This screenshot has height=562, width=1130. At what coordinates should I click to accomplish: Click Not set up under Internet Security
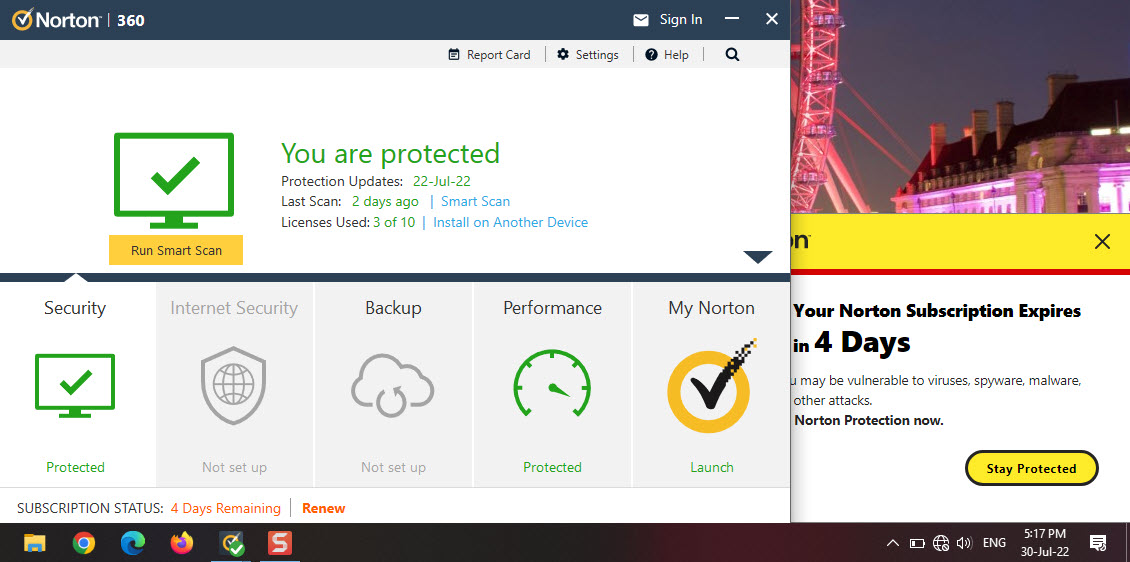[234, 468]
